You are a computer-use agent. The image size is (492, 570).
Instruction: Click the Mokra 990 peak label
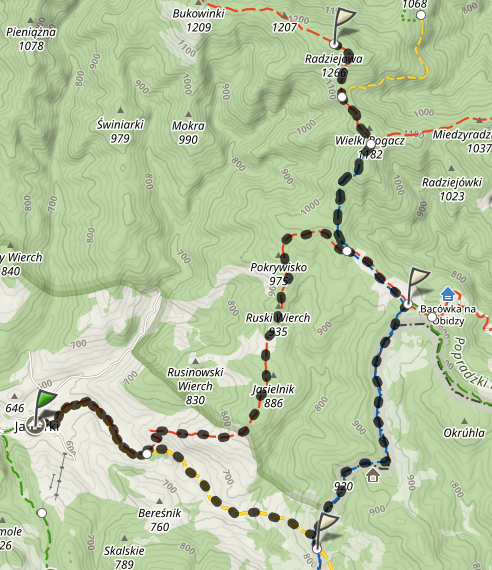point(188,133)
